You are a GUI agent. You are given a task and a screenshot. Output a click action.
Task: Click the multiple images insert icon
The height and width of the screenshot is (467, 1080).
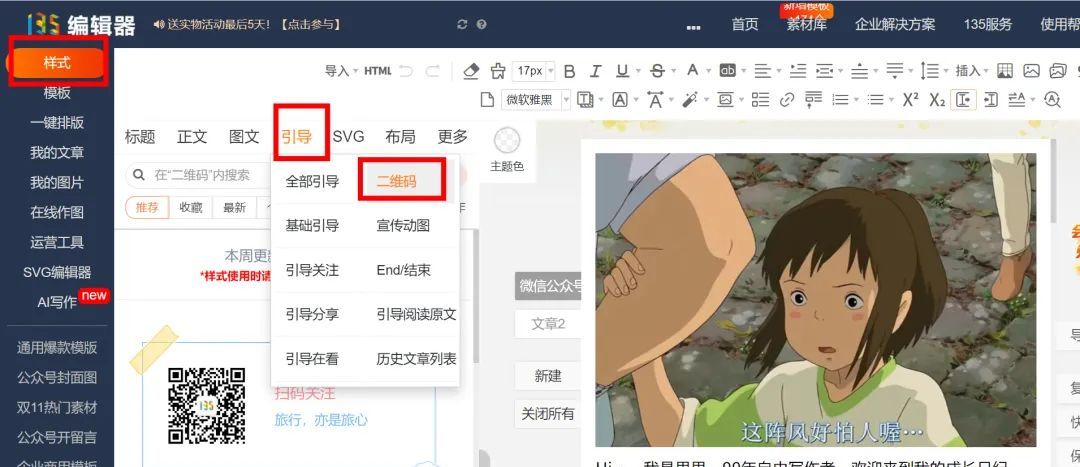click(x=1057, y=70)
